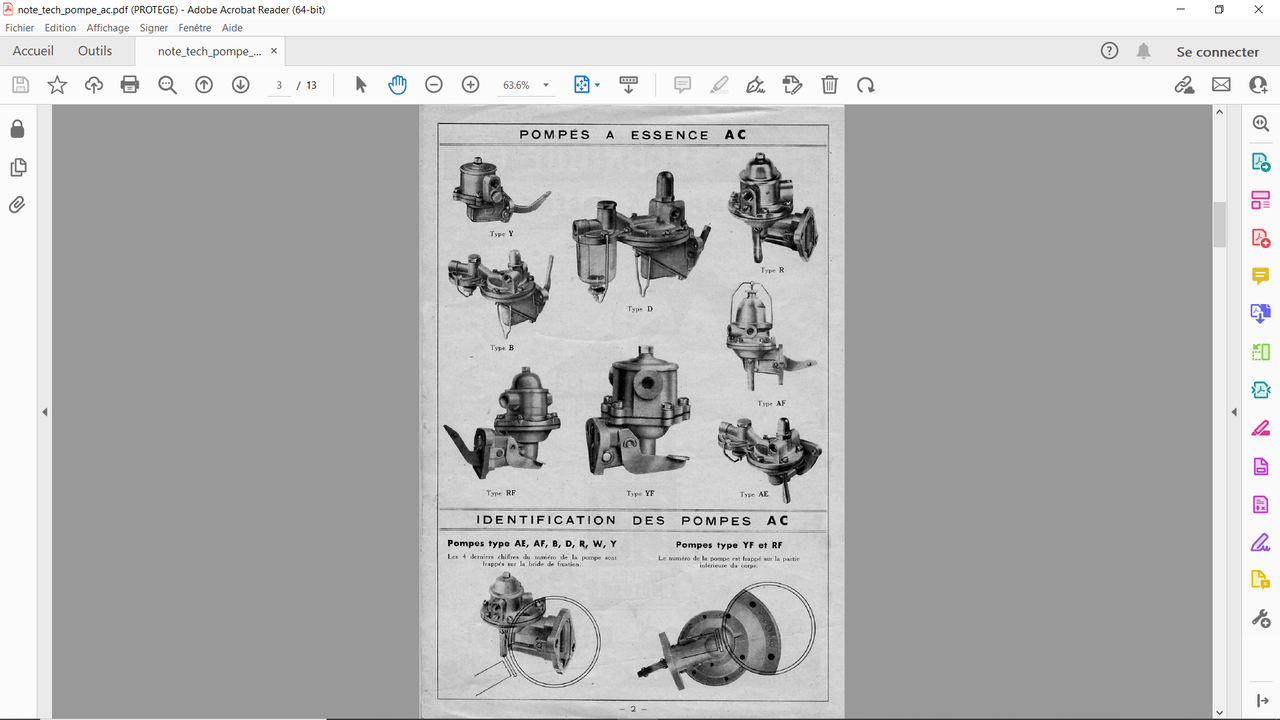Screen dimensions: 1280x720
Task: Bookmark file with the star icon
Action: (x=57, y=85)
